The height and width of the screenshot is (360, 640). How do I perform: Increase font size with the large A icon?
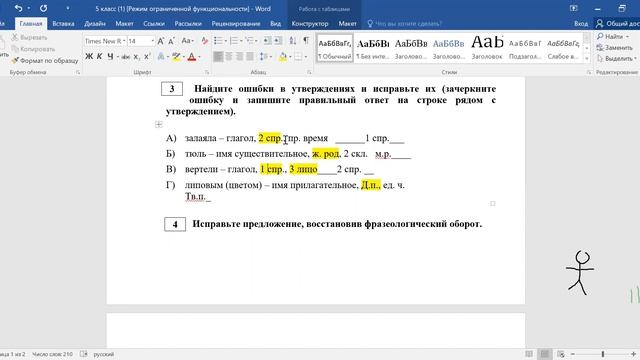pos(161,41)
